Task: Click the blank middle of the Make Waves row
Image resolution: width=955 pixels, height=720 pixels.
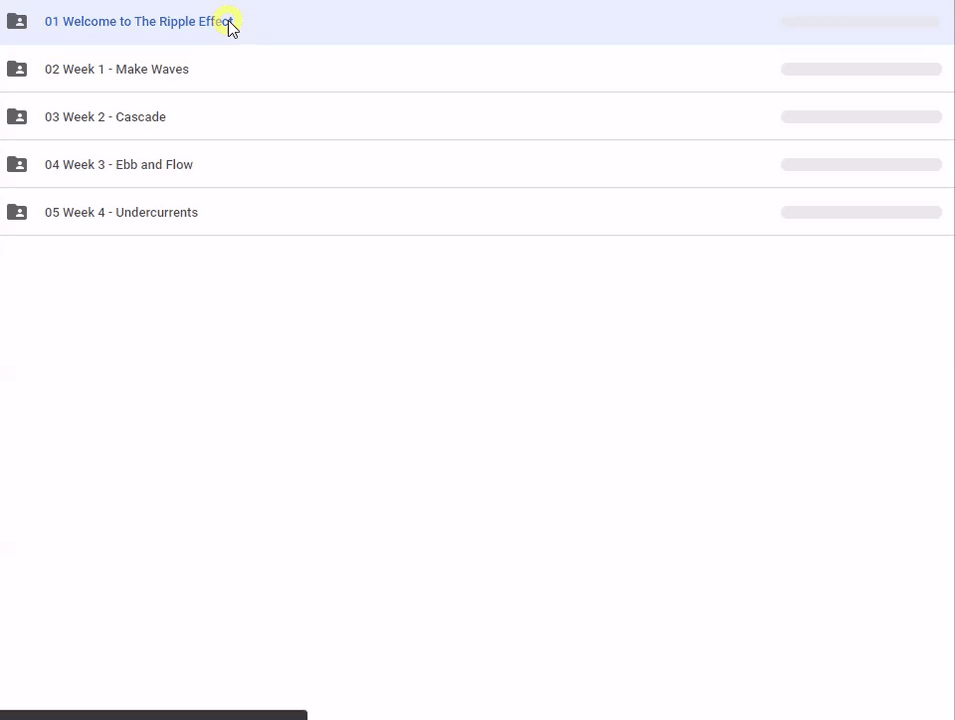Action: tap(480, 69)
